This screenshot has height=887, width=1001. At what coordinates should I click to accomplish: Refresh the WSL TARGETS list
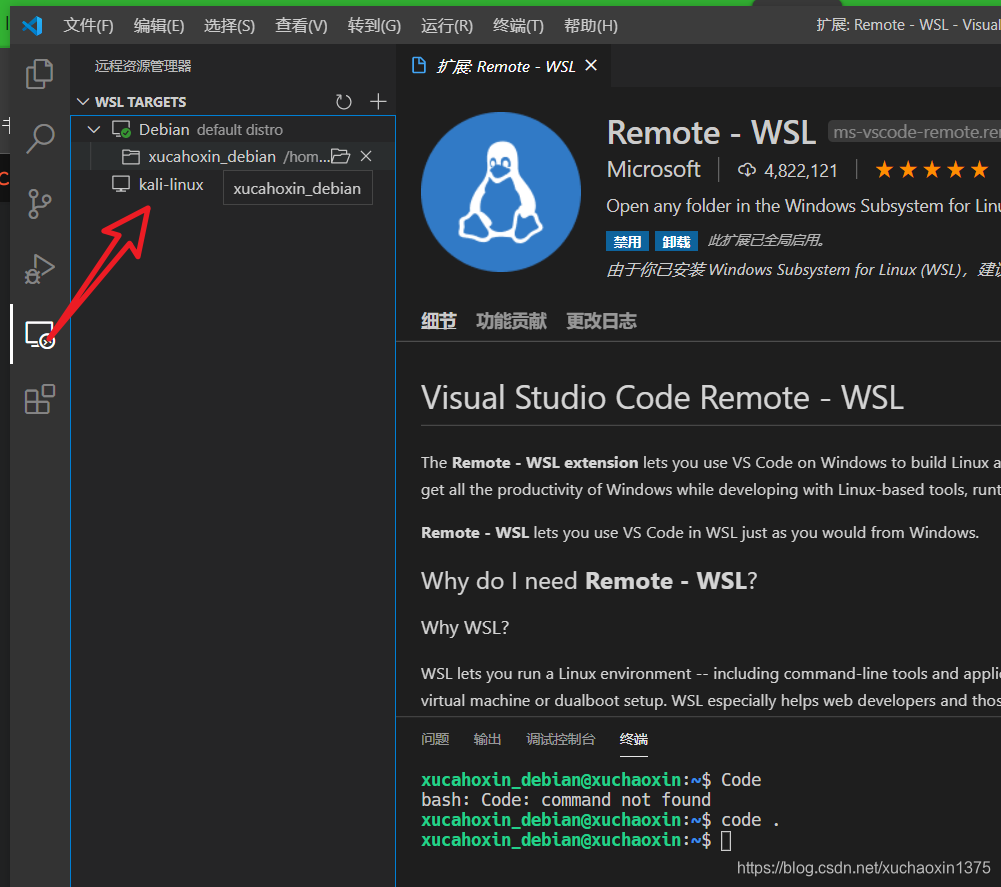(343, 102)
